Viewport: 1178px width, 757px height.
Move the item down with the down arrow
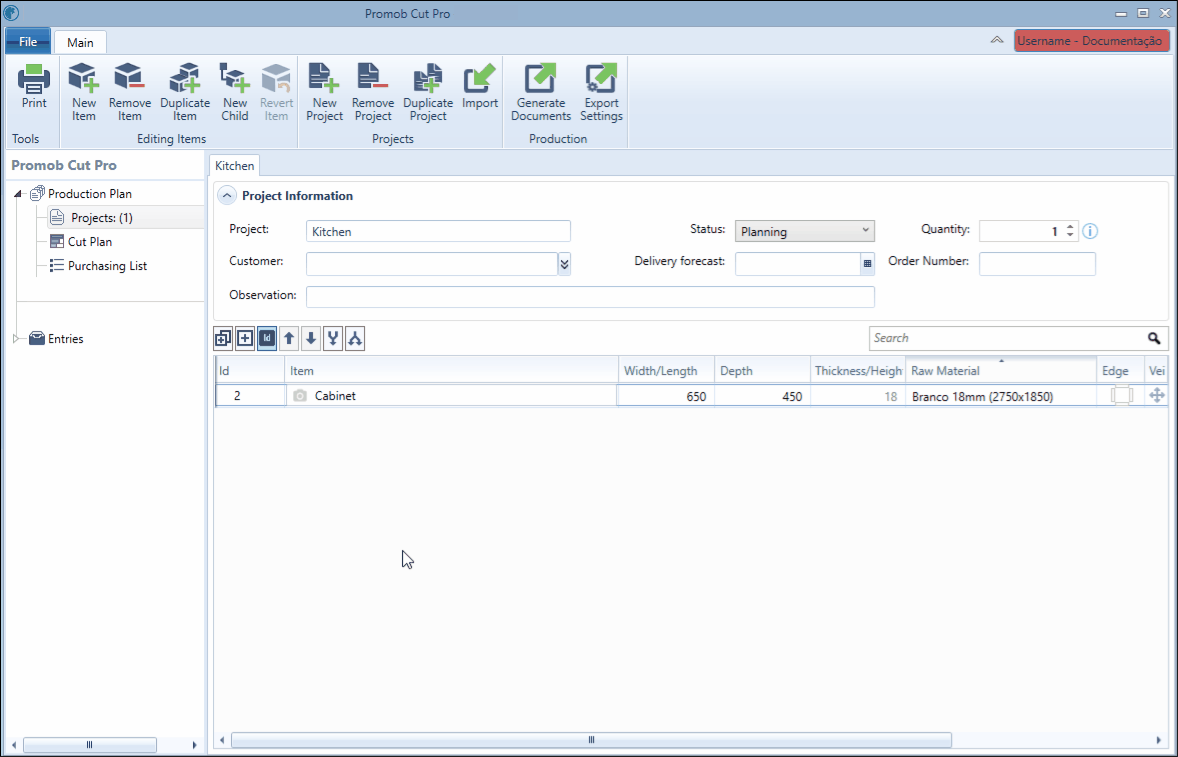tap(311, 339)
